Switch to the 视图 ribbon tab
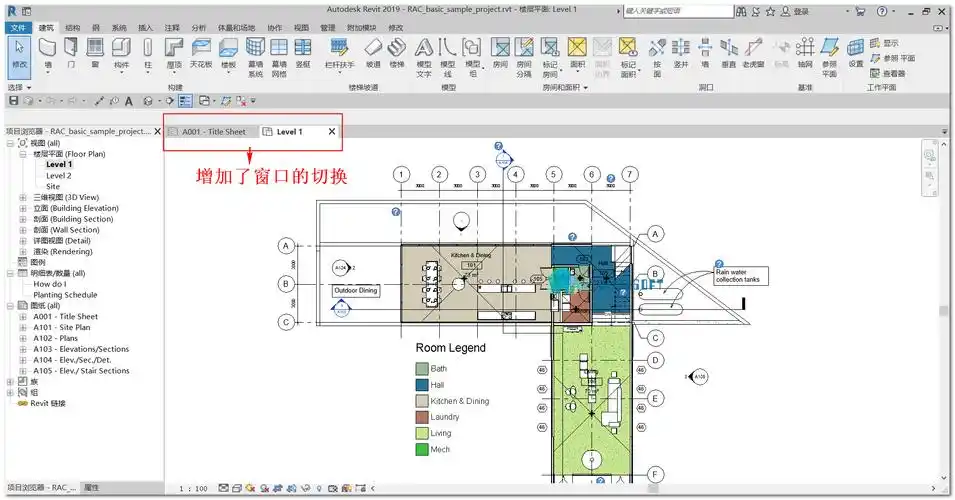The width and height of the screenshot is (955, 500). (x=301, y=28)
